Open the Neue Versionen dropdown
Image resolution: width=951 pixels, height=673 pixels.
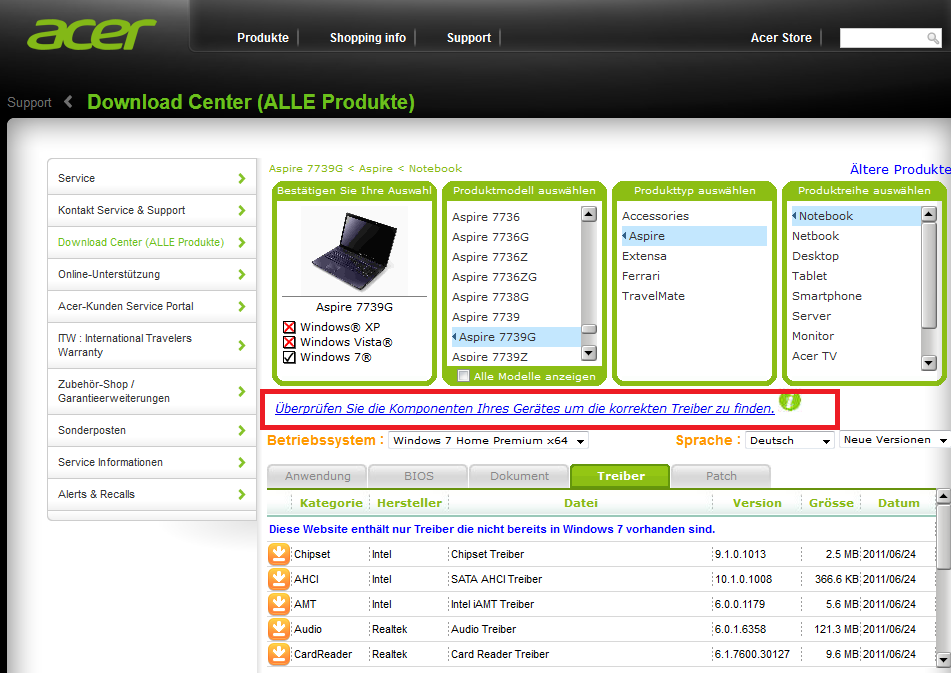(895, 440)
